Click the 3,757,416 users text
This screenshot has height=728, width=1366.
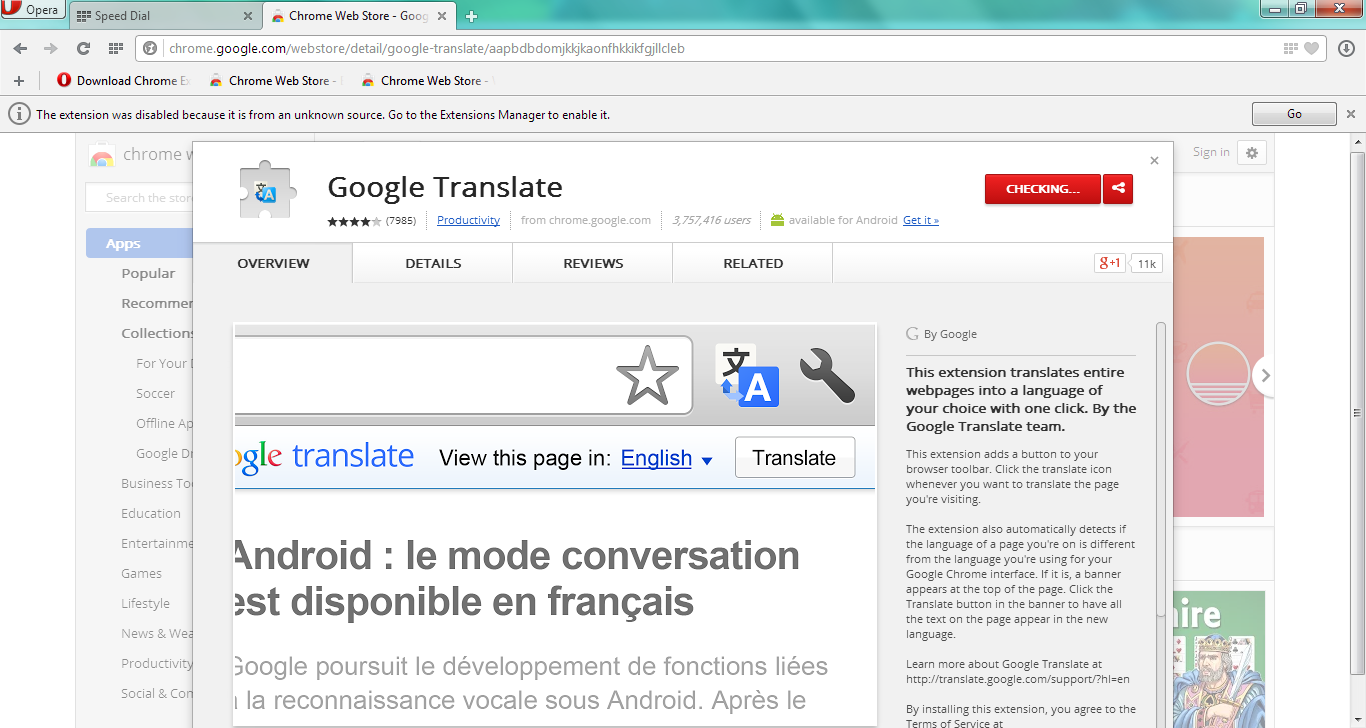[x=711, y=220]
